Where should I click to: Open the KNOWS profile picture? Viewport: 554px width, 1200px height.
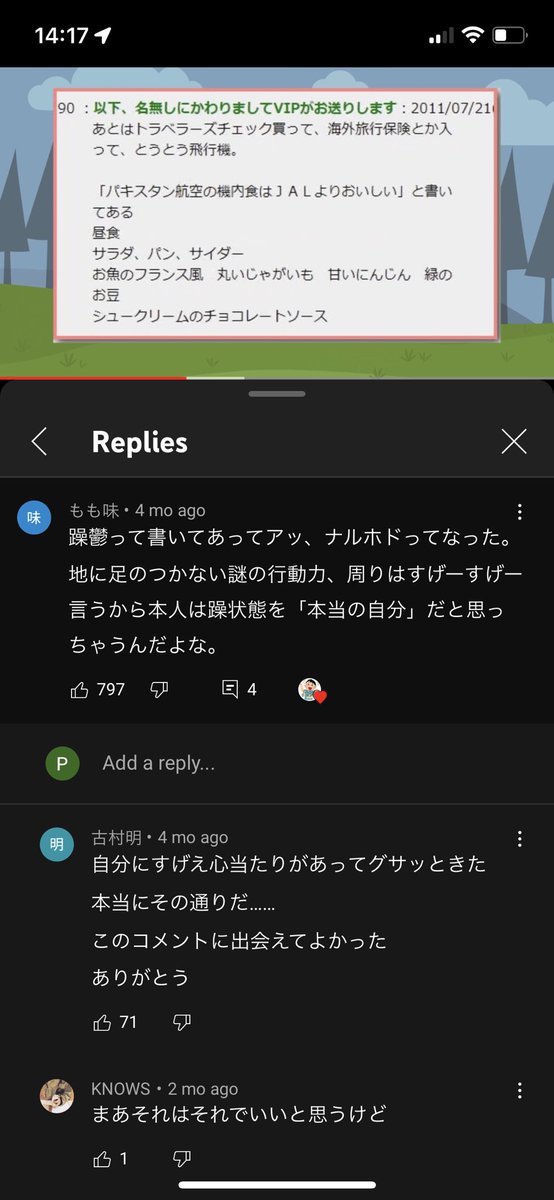pyautogui.click(x=56, y=1096)
